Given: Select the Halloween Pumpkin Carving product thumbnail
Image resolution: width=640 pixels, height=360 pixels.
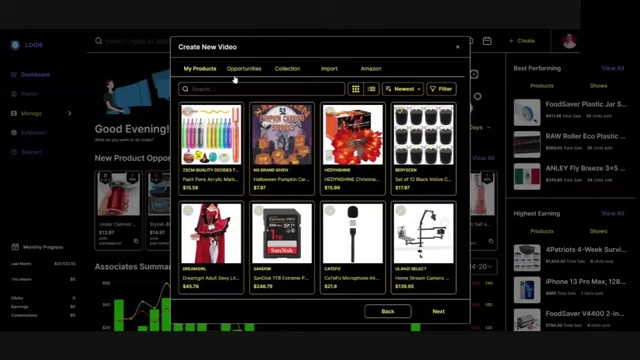Looking at the screenshot, I should tap(282, 135).
